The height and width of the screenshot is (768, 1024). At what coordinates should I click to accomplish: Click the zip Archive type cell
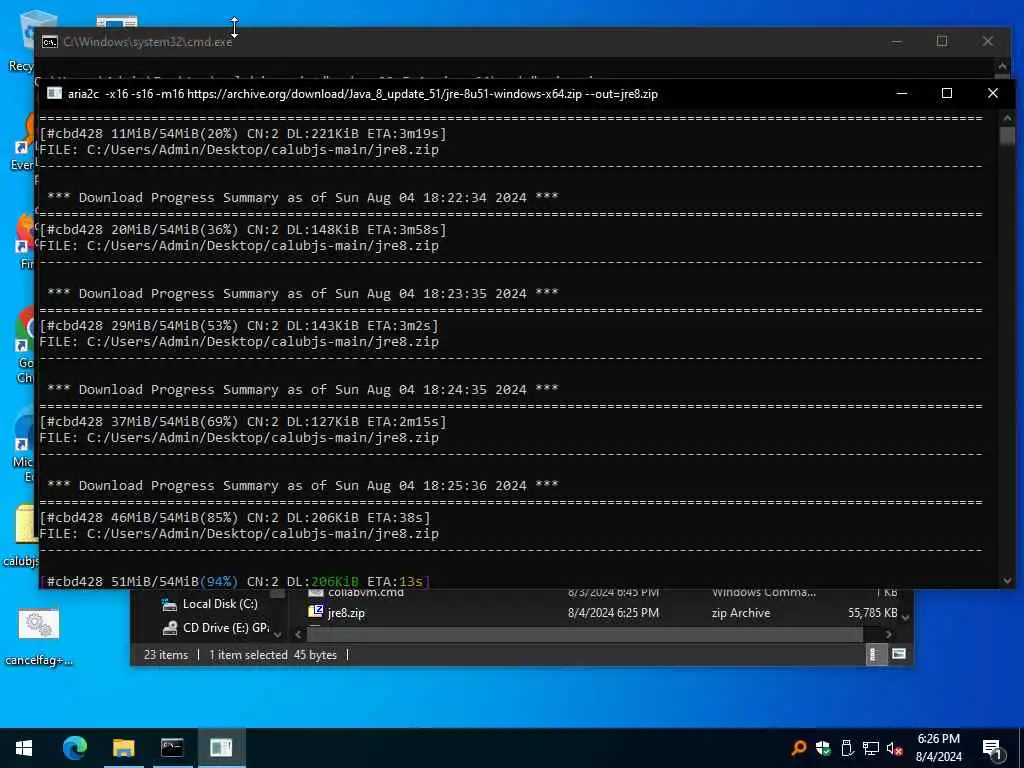[741, 613]
